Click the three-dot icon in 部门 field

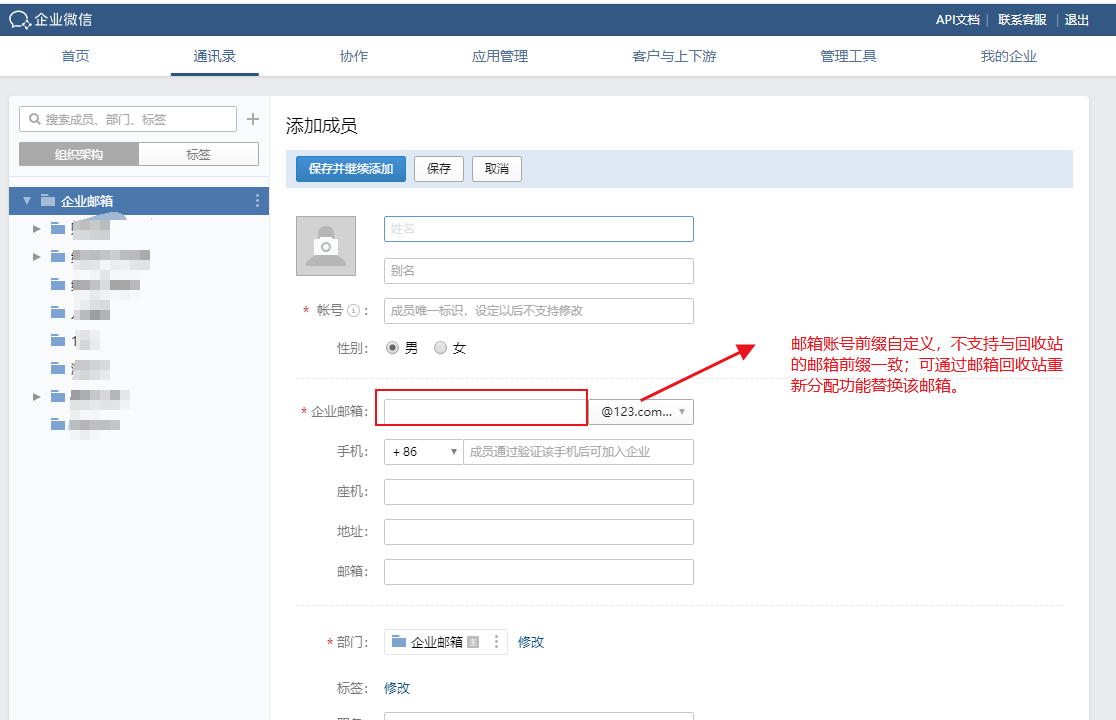click(496, 642)
